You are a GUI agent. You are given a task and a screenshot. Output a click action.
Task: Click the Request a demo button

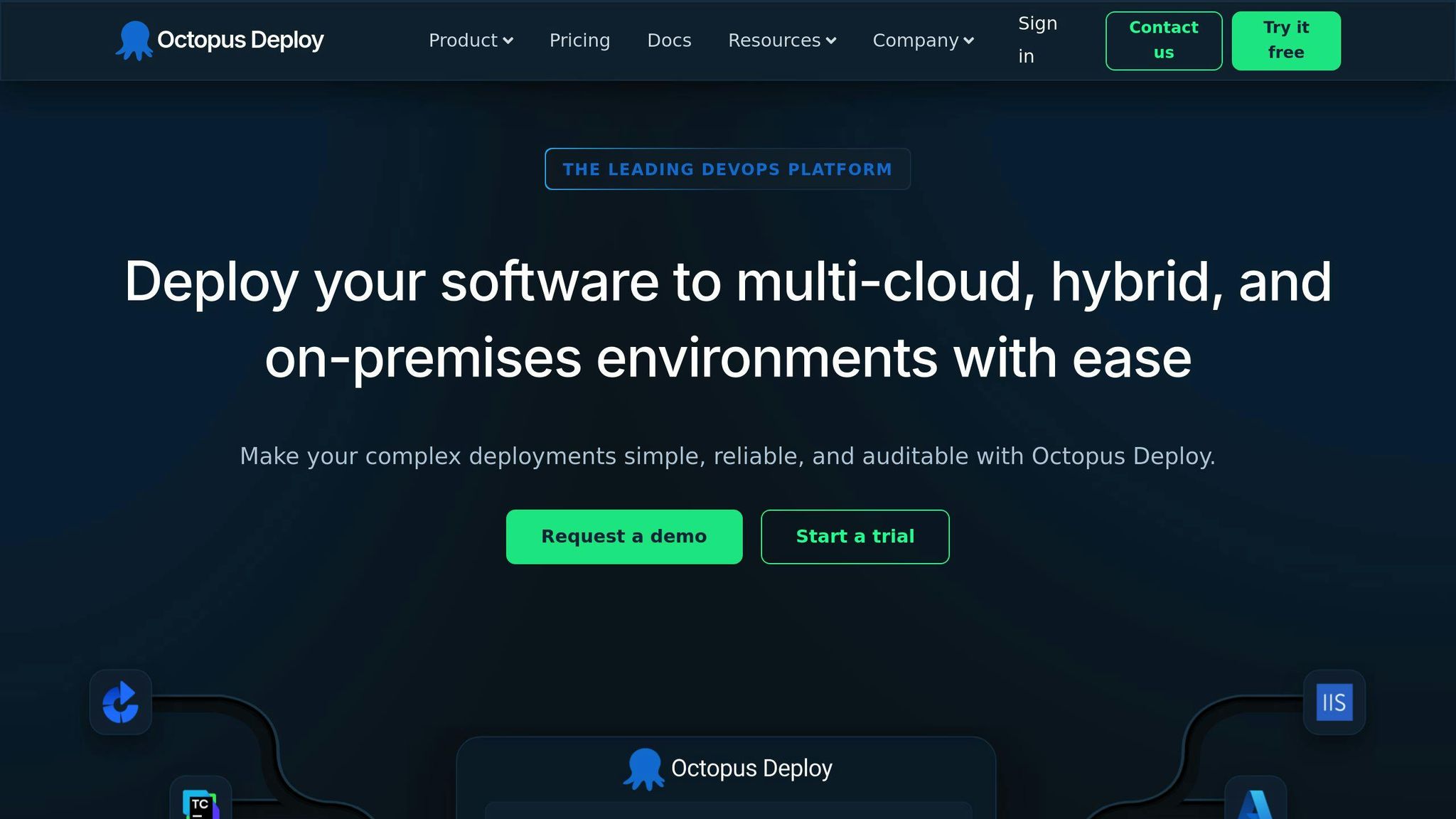pos(623,537)
